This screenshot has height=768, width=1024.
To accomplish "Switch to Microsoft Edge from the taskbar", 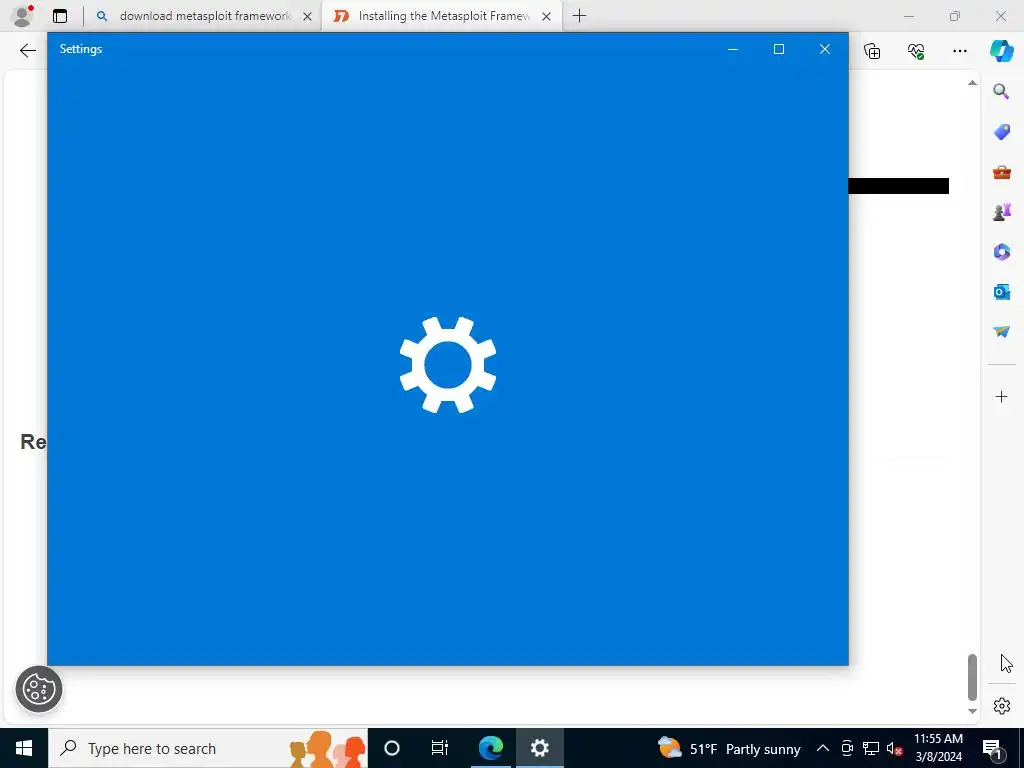I will pyautogui.click(x=490, y=748).
